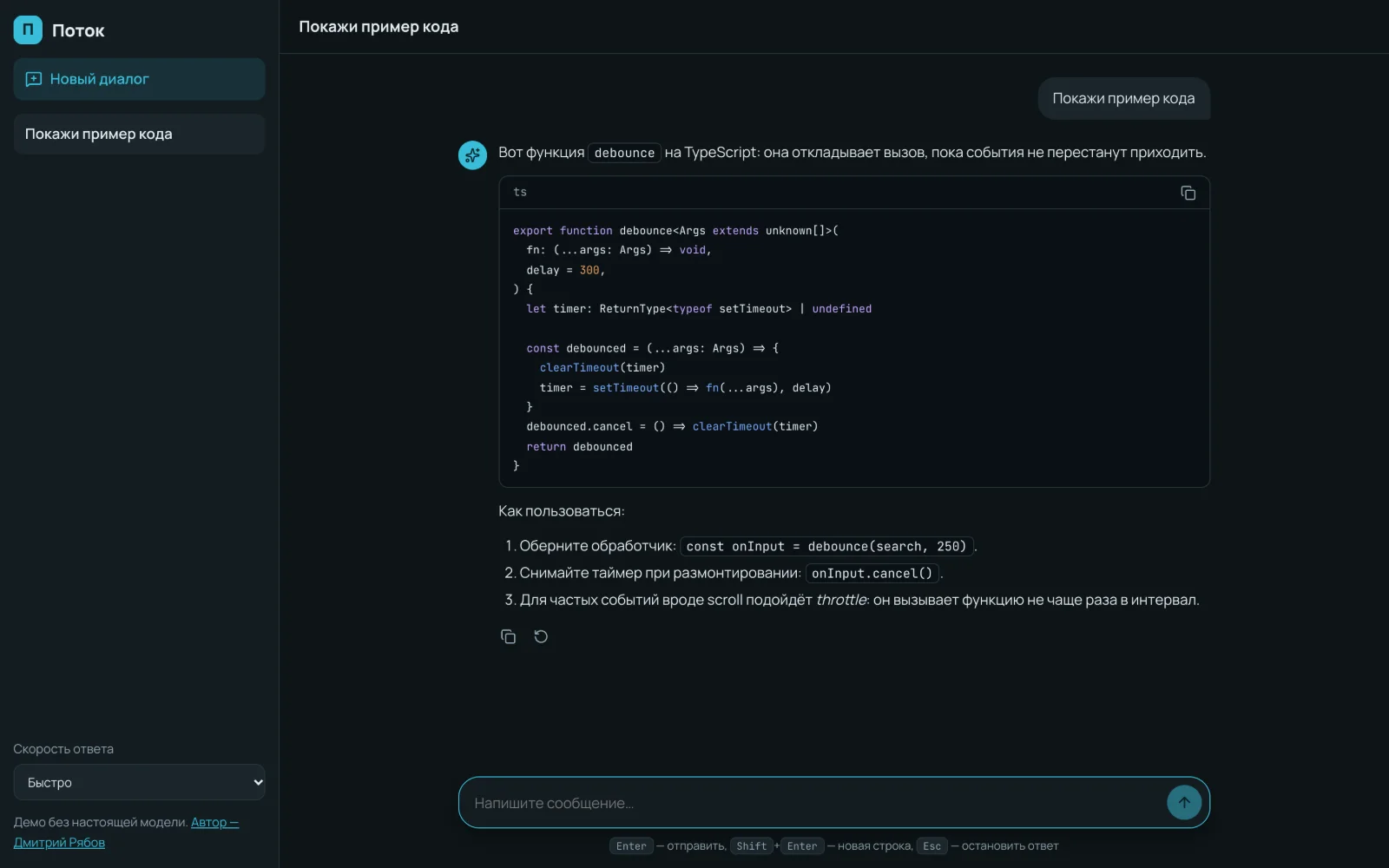
Task: Open the Скорость ответа dropdown set to Быстро
Action: pos(139,782)
